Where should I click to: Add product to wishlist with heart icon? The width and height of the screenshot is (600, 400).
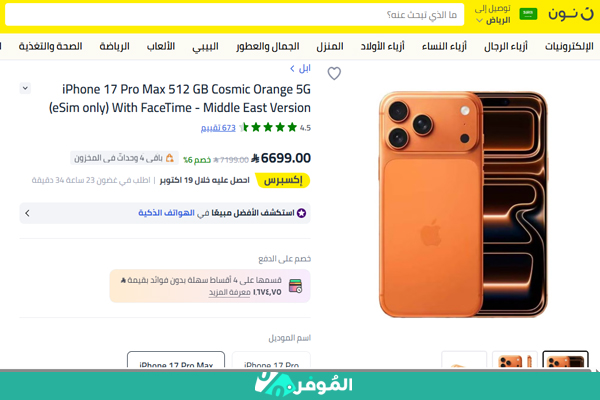coord(334,73)
